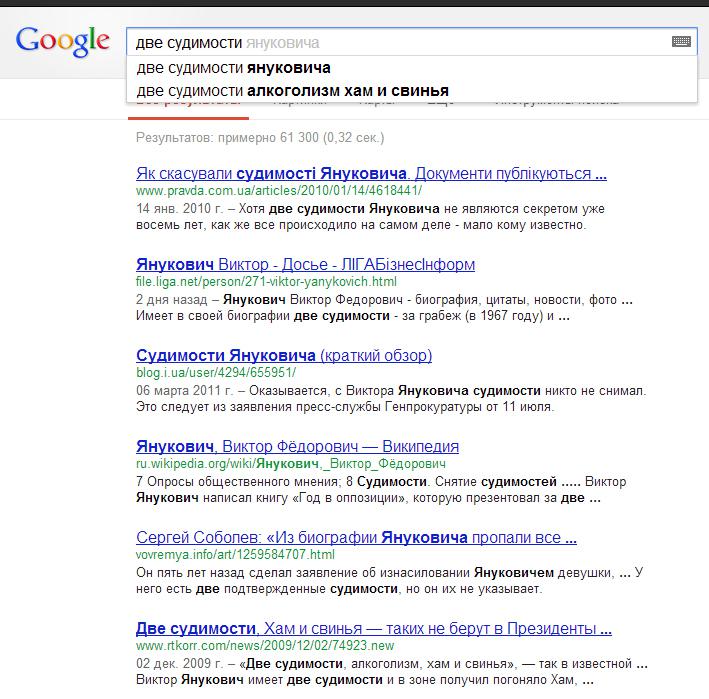
Task: Click the Google logo
Action: (62, 41)
